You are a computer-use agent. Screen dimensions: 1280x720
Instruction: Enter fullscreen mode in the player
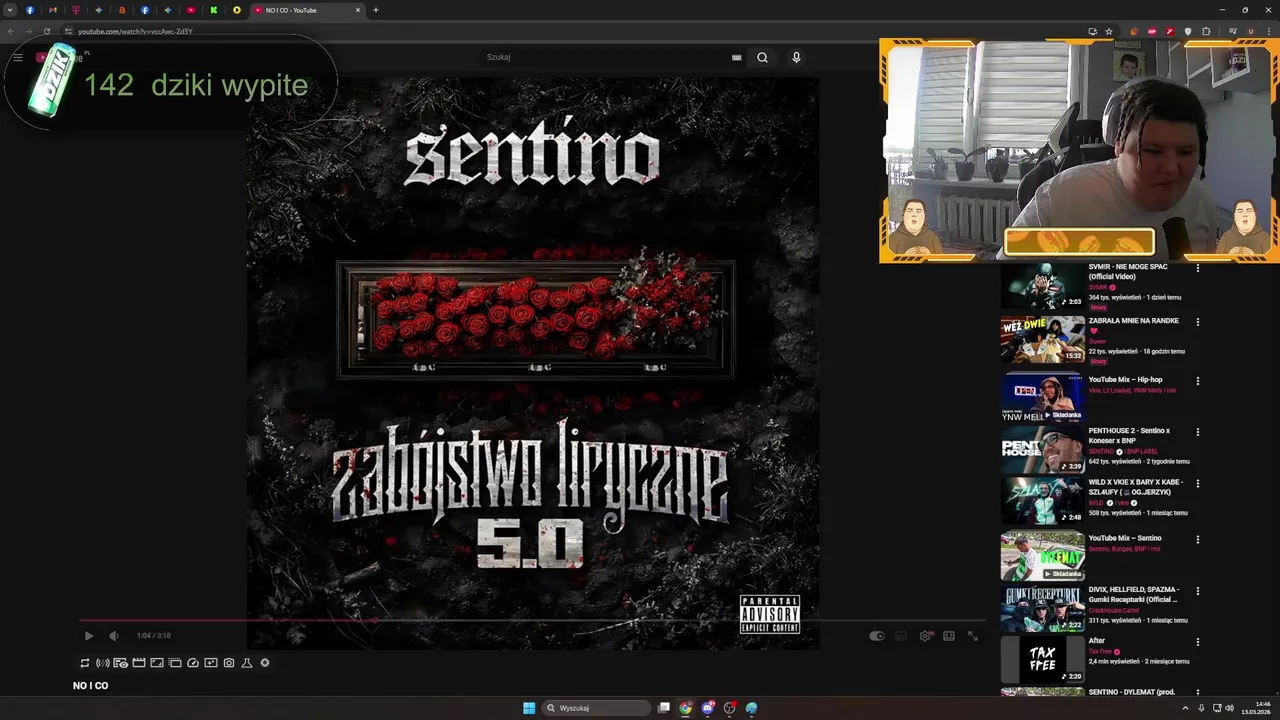(972, 636)
